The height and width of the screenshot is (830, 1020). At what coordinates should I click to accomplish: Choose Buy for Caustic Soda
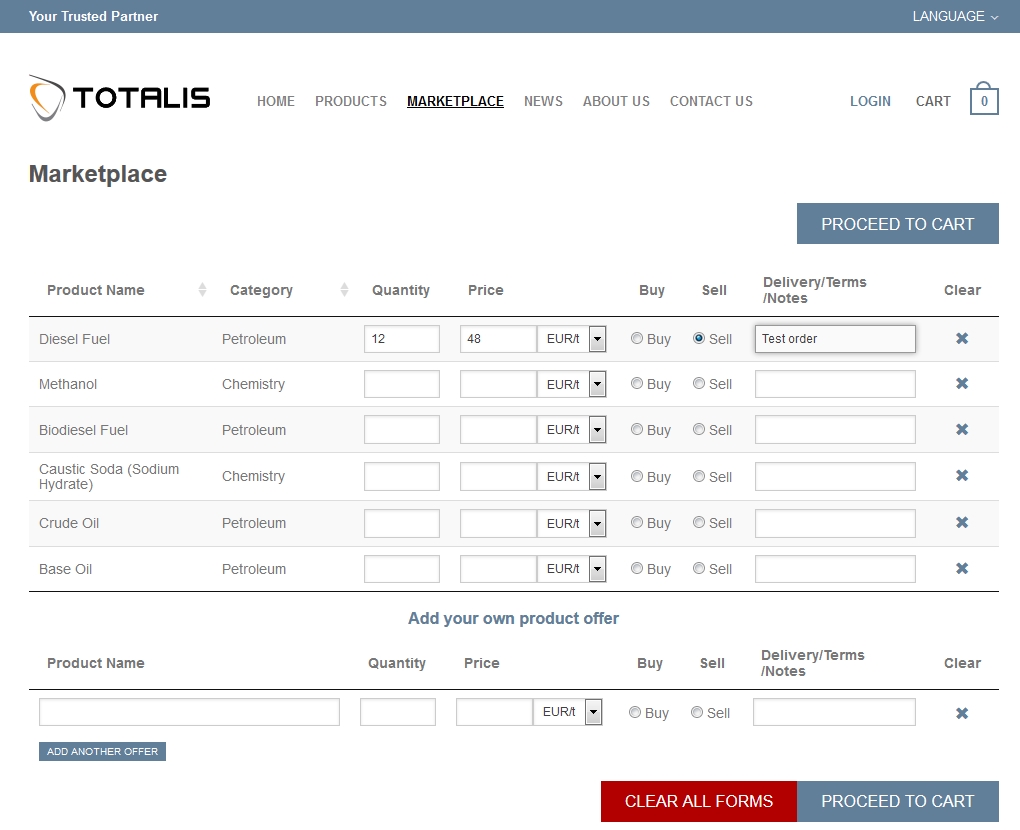coord(637,477)
